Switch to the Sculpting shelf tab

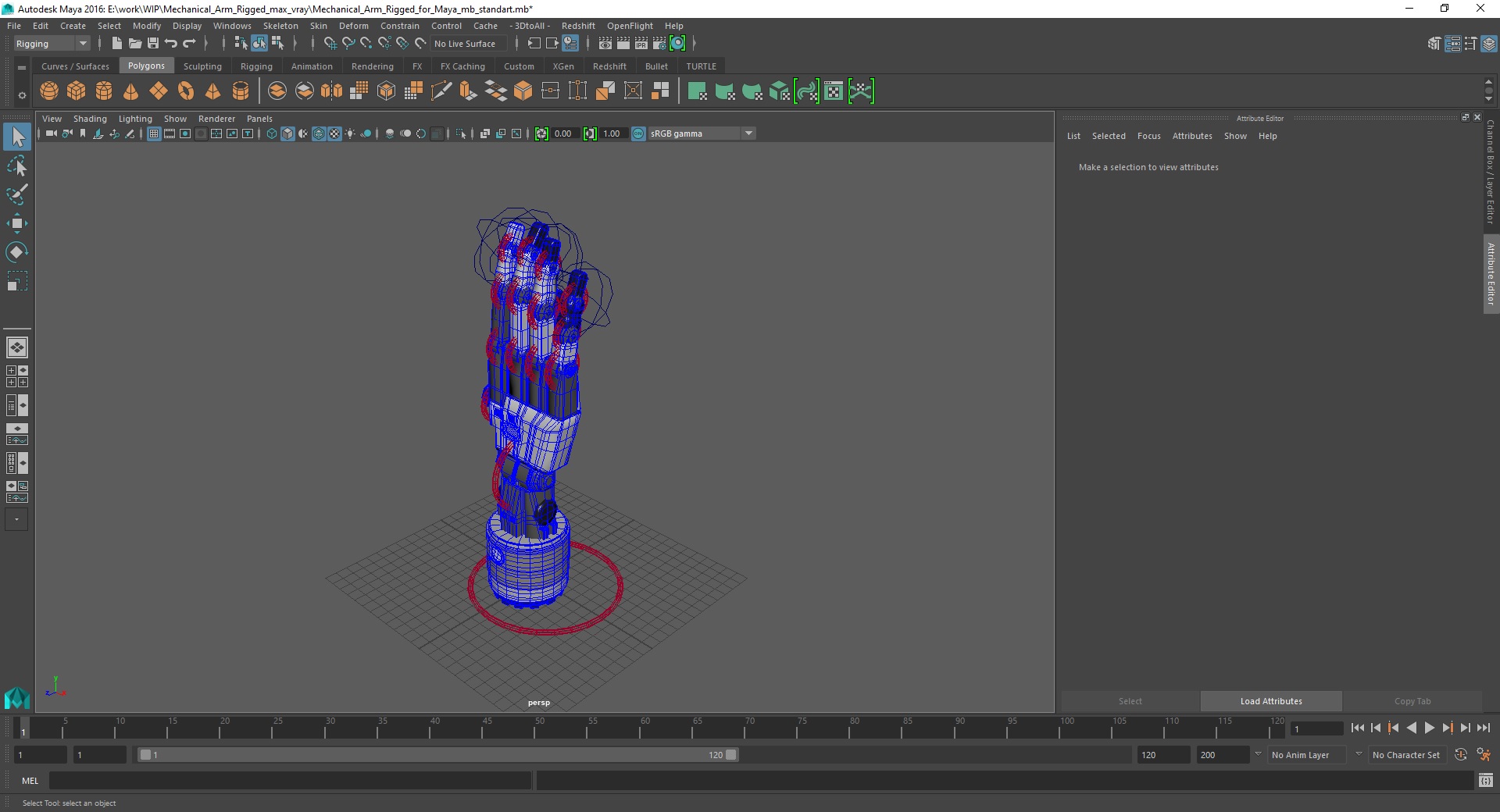pyautogui.click(x=202, y=66)
